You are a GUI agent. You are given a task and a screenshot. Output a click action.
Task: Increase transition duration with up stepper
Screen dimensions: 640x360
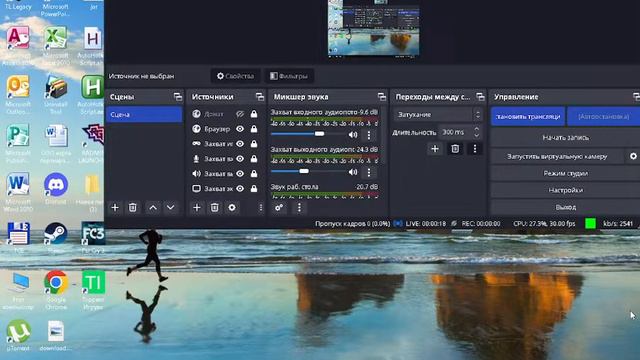click(476, 129)
